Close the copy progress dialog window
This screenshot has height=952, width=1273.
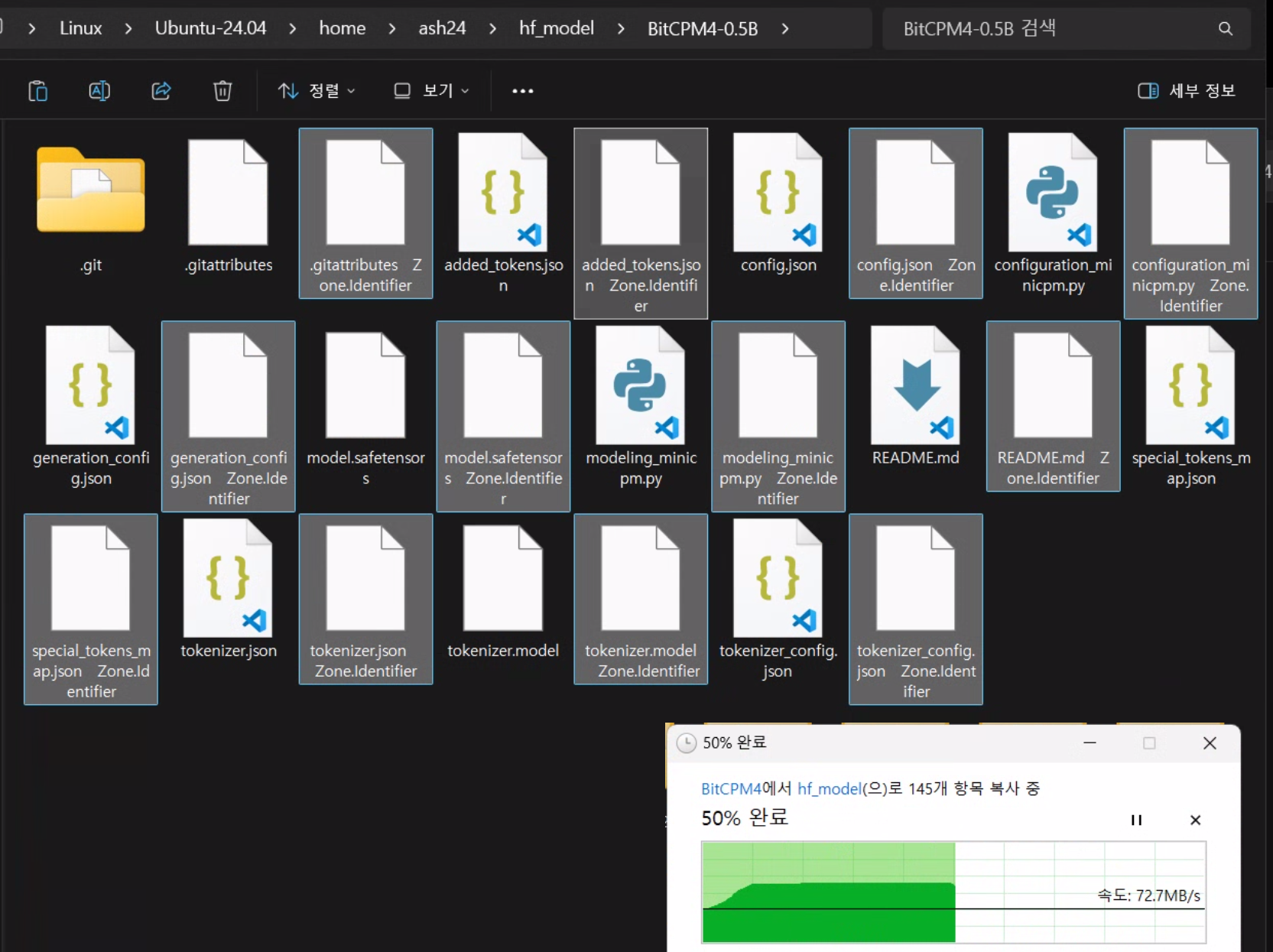coord(1210,742)
